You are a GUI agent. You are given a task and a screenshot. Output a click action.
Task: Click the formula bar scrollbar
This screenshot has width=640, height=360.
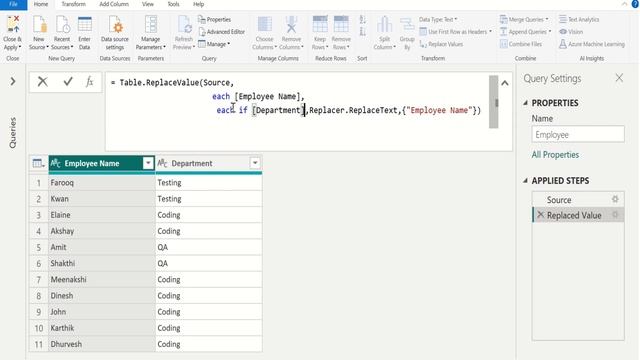point(493,102)
